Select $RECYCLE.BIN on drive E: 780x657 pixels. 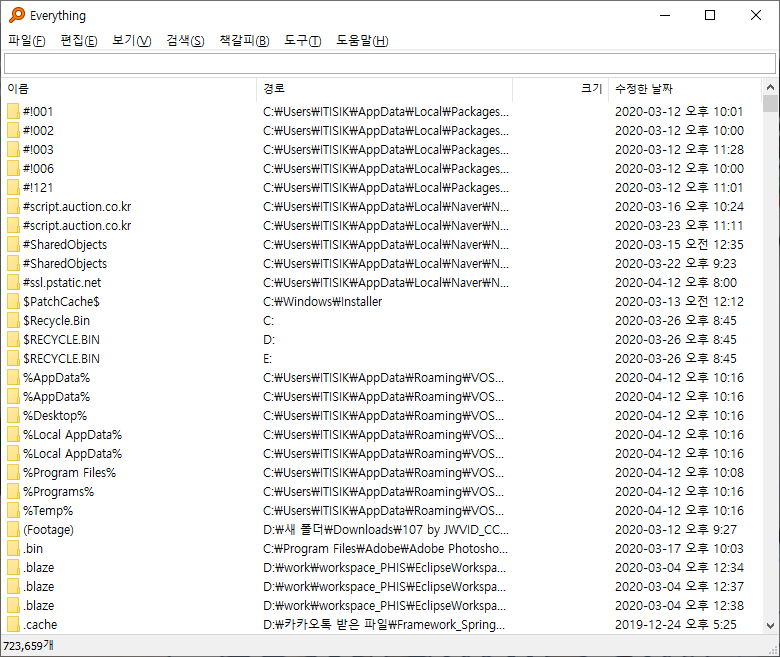pos(61,359)
